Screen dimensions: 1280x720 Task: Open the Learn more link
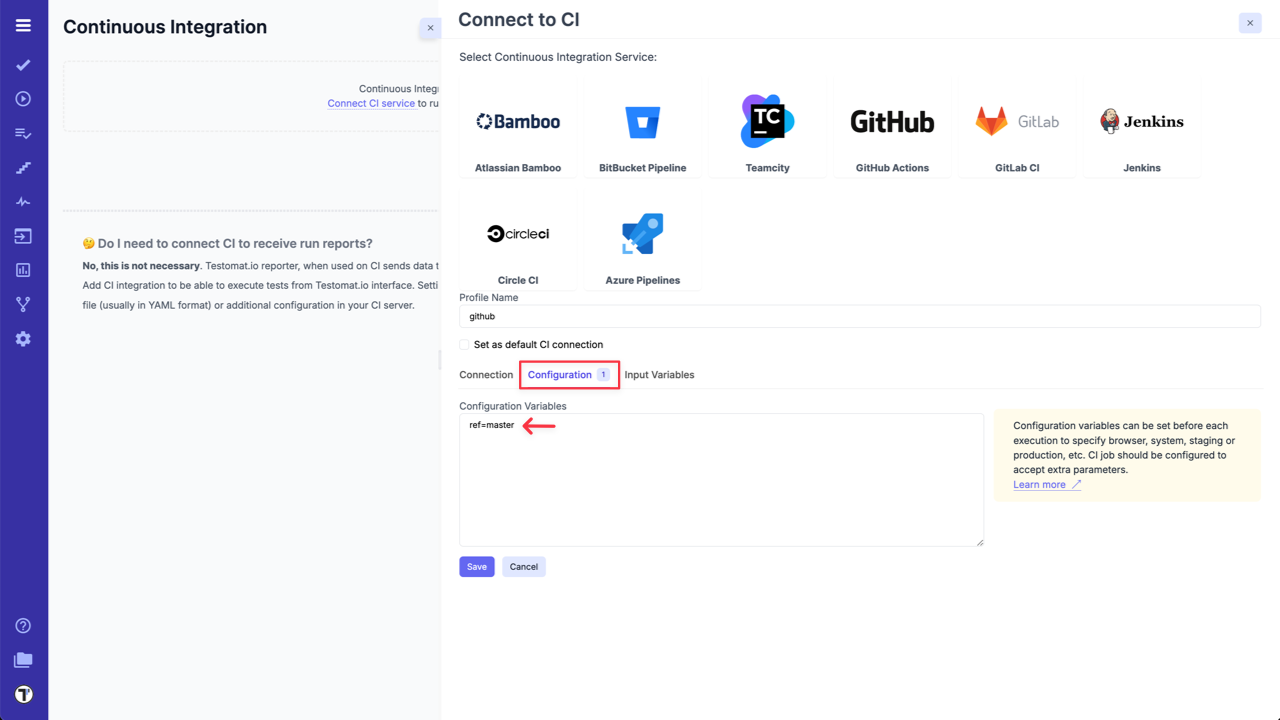[1040, 485]
